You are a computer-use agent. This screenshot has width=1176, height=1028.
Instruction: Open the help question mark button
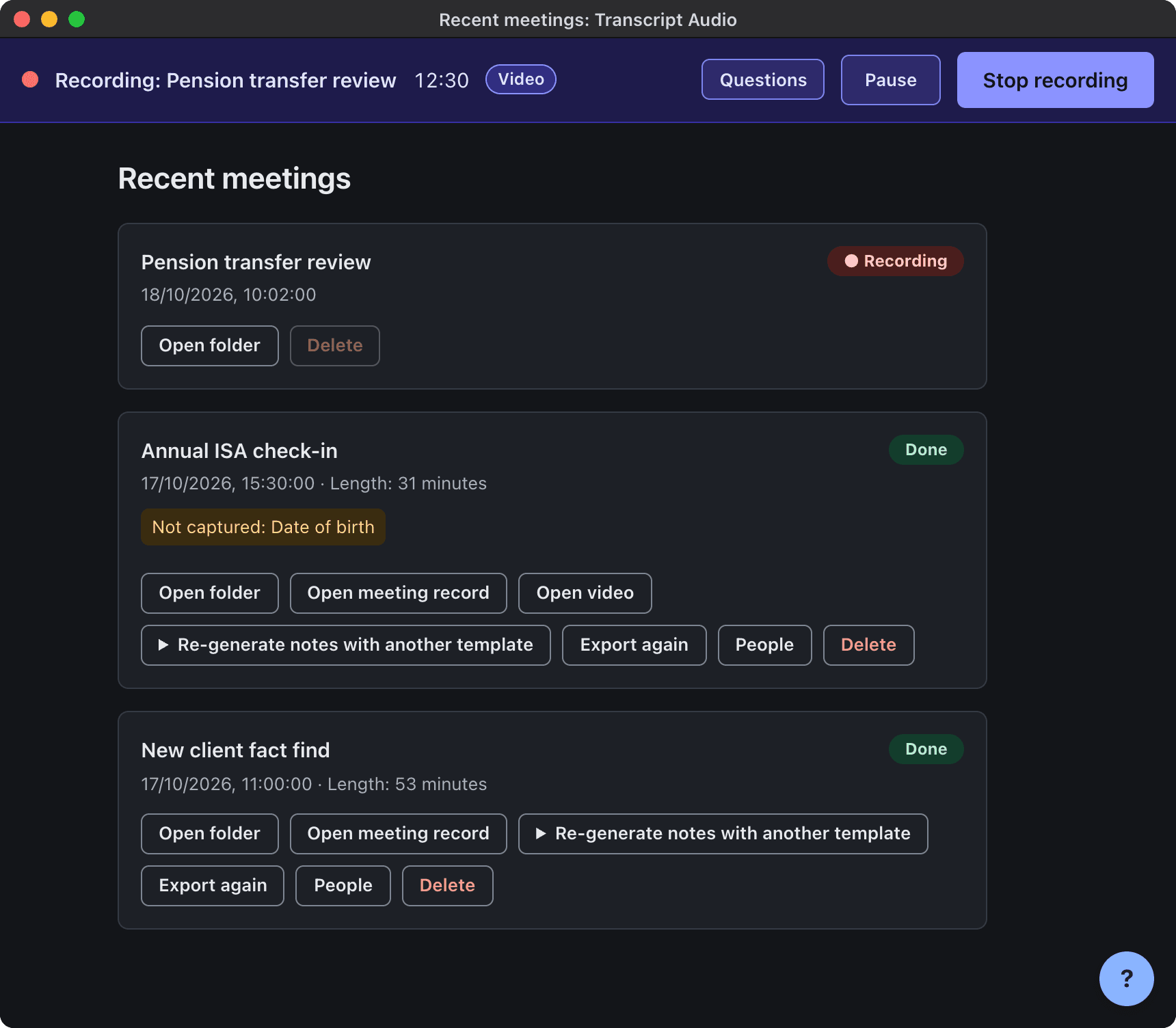[1126, 978]
